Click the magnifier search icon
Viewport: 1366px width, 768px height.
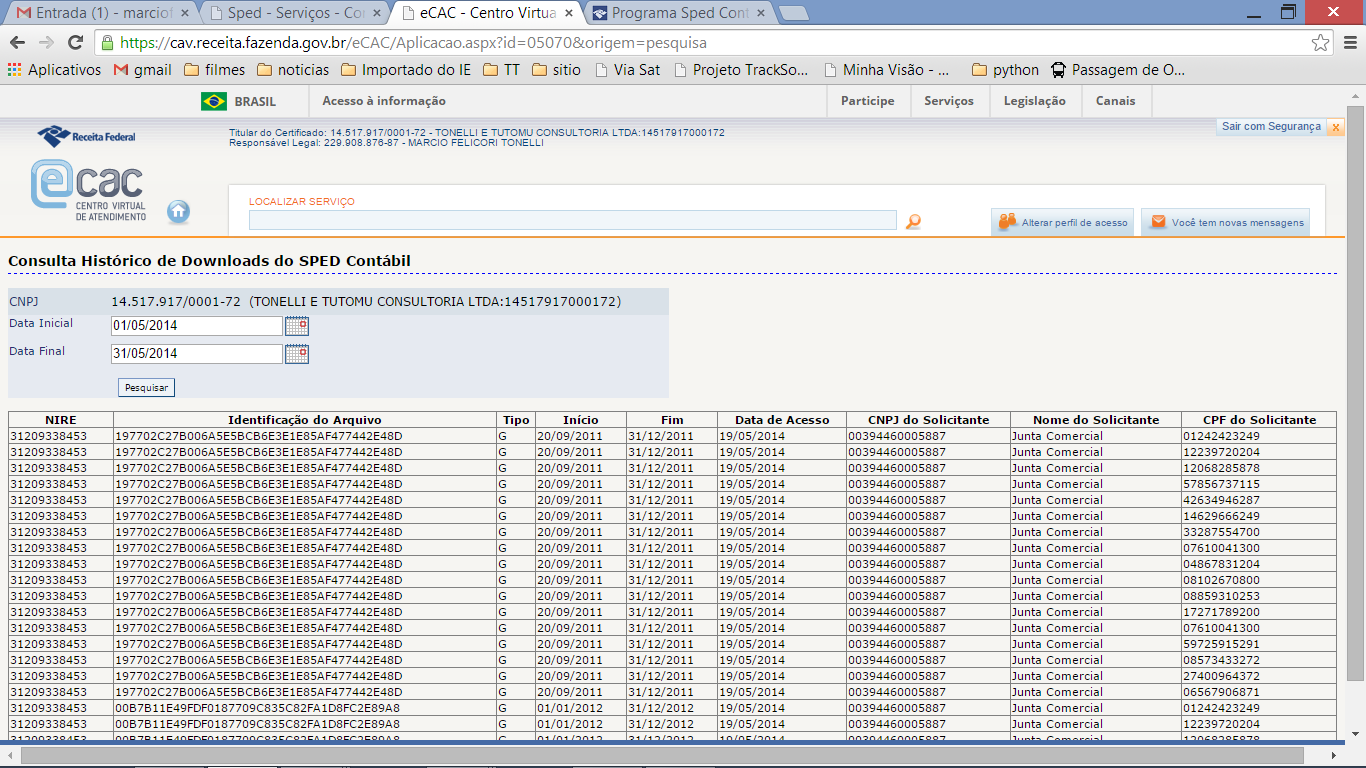pos(912,221)
